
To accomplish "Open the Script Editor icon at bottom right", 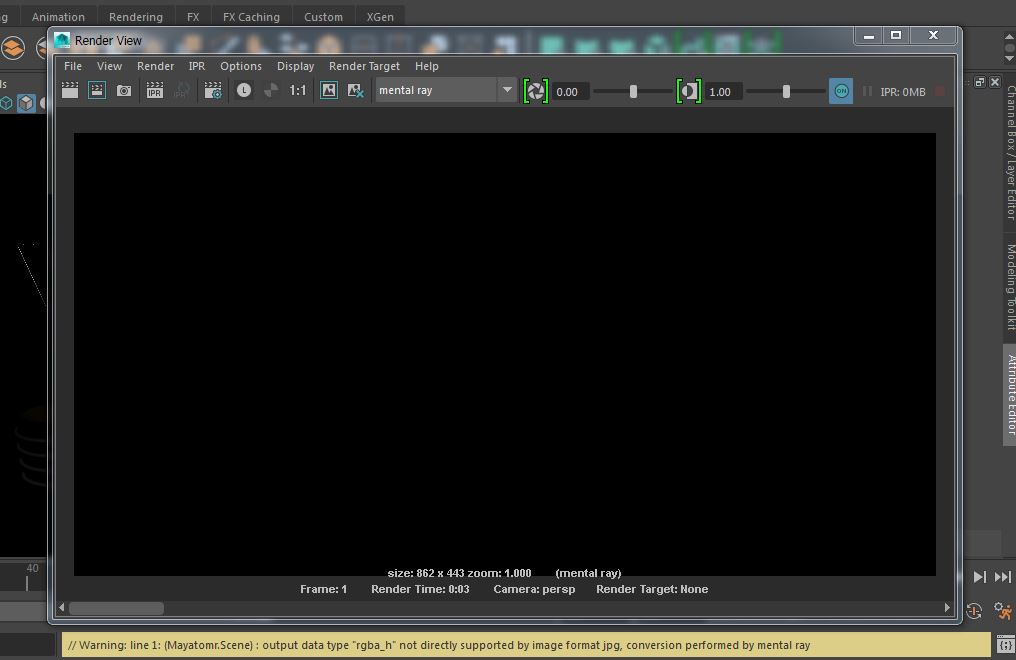I will [x=1006, y=644].
